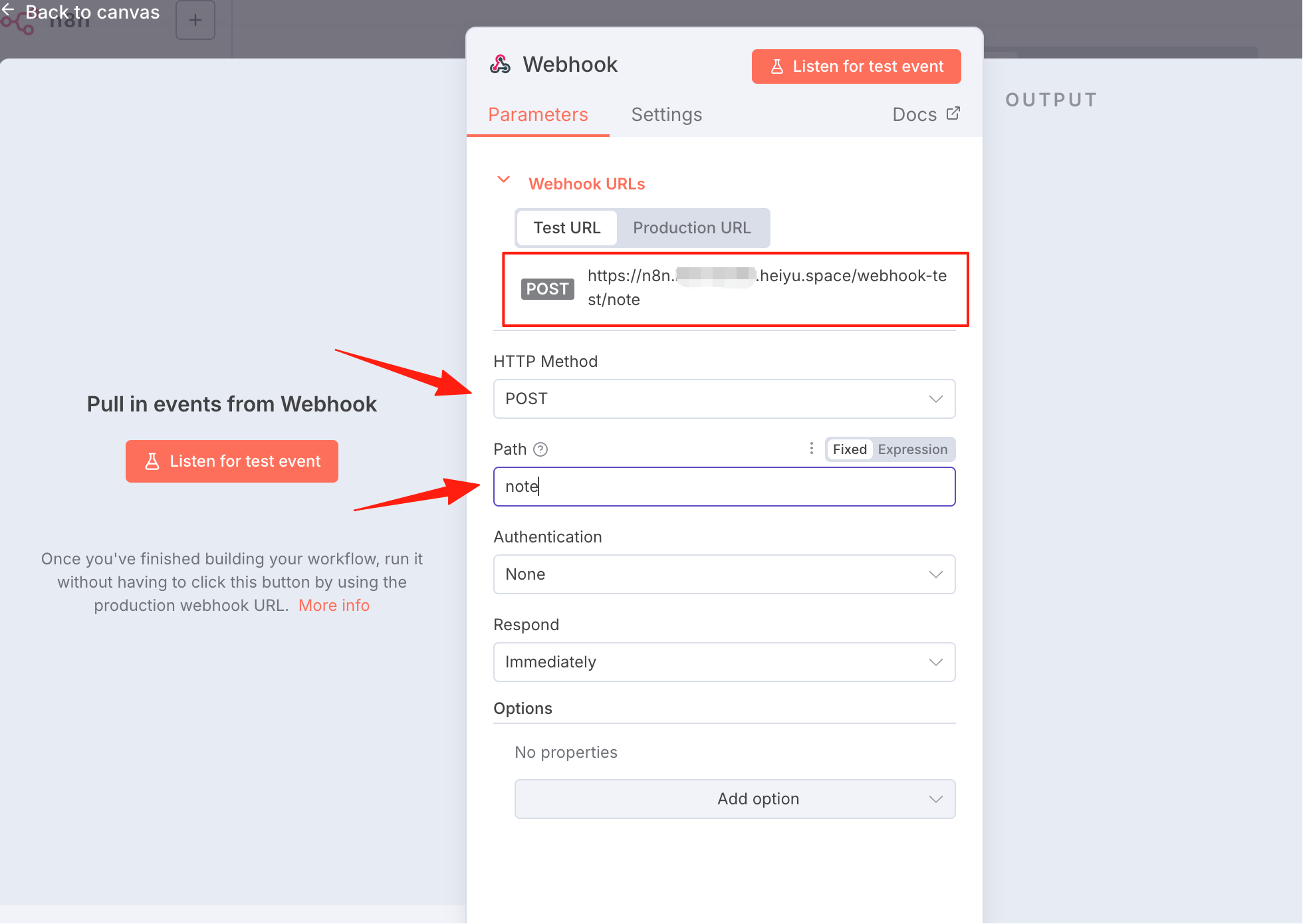Click the No properties text
The height and width of the screenshot is (924, 1303).
tap(566, 752)
